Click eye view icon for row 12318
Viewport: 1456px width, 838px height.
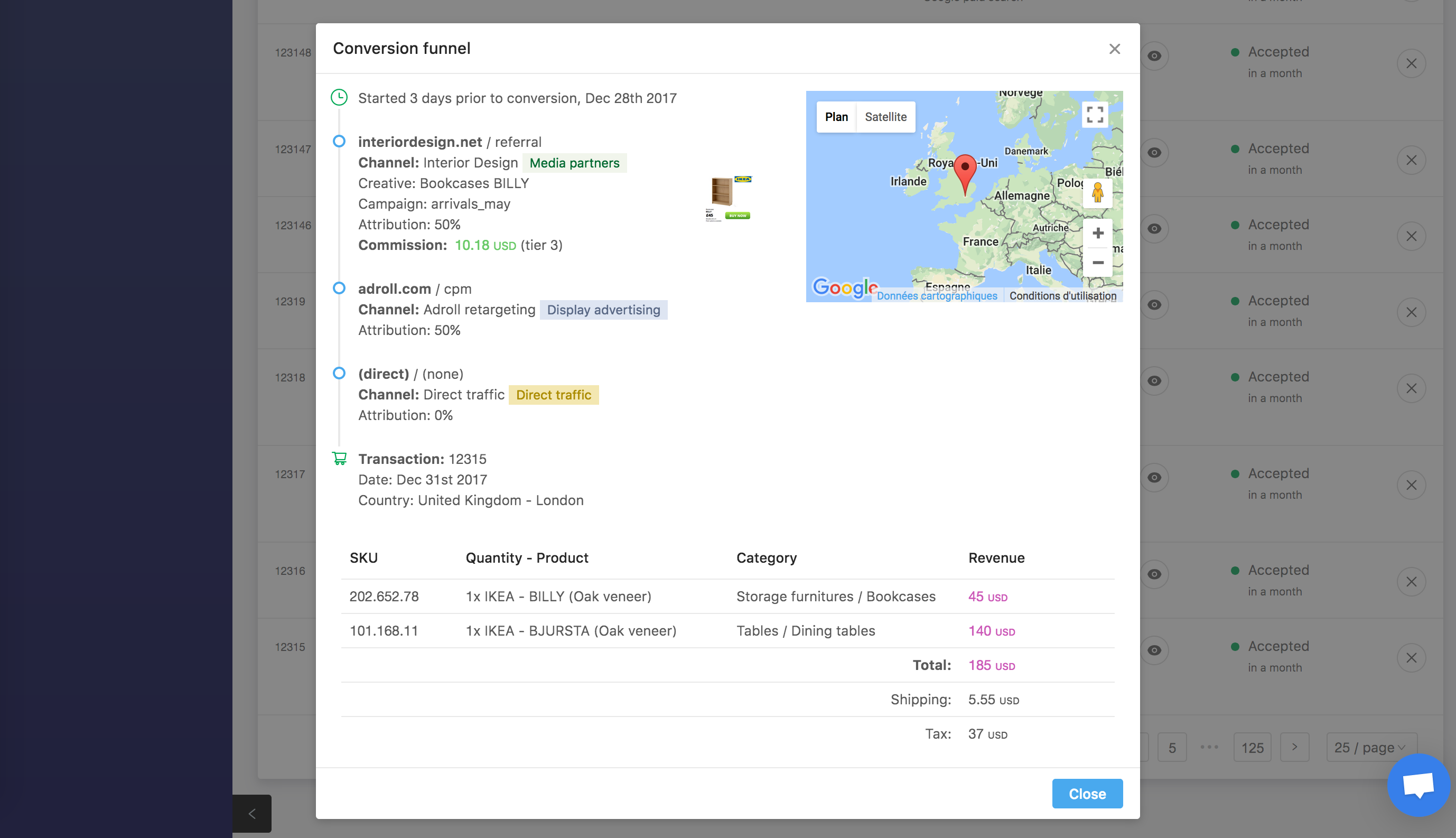click(1154, 381)
